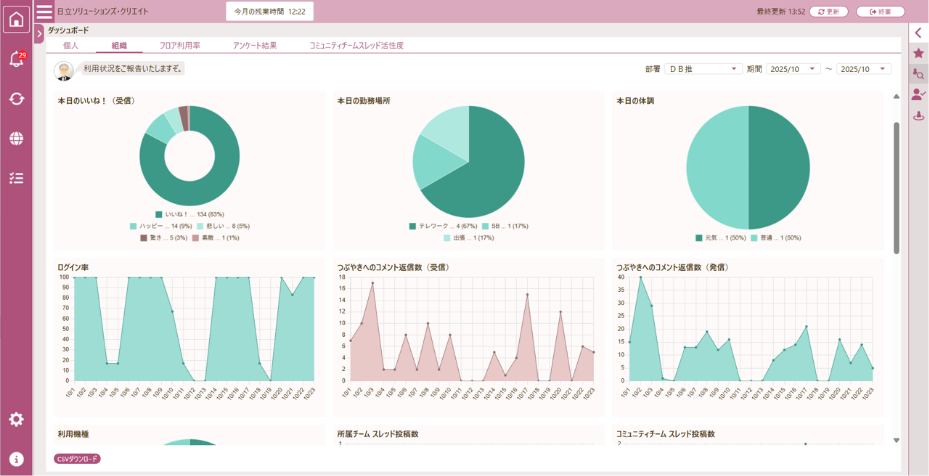
Task: Open the Home icon in left sidebar
Action: [16, 20]
